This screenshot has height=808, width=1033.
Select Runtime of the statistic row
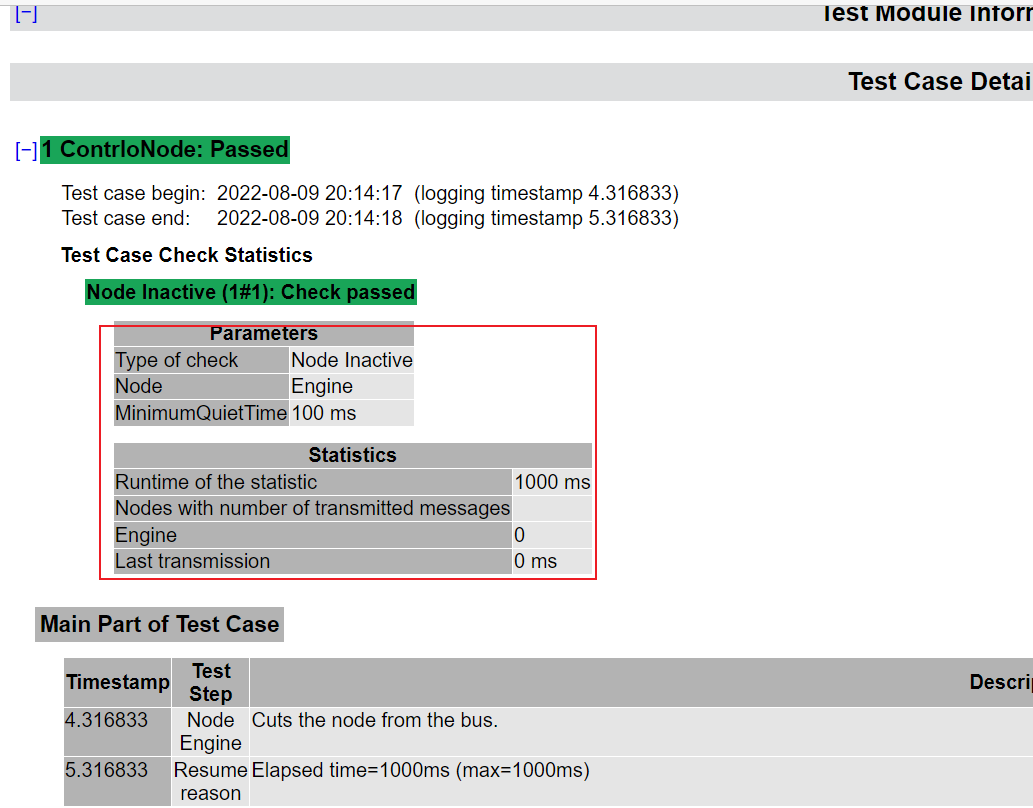click(x=220, y=482)
